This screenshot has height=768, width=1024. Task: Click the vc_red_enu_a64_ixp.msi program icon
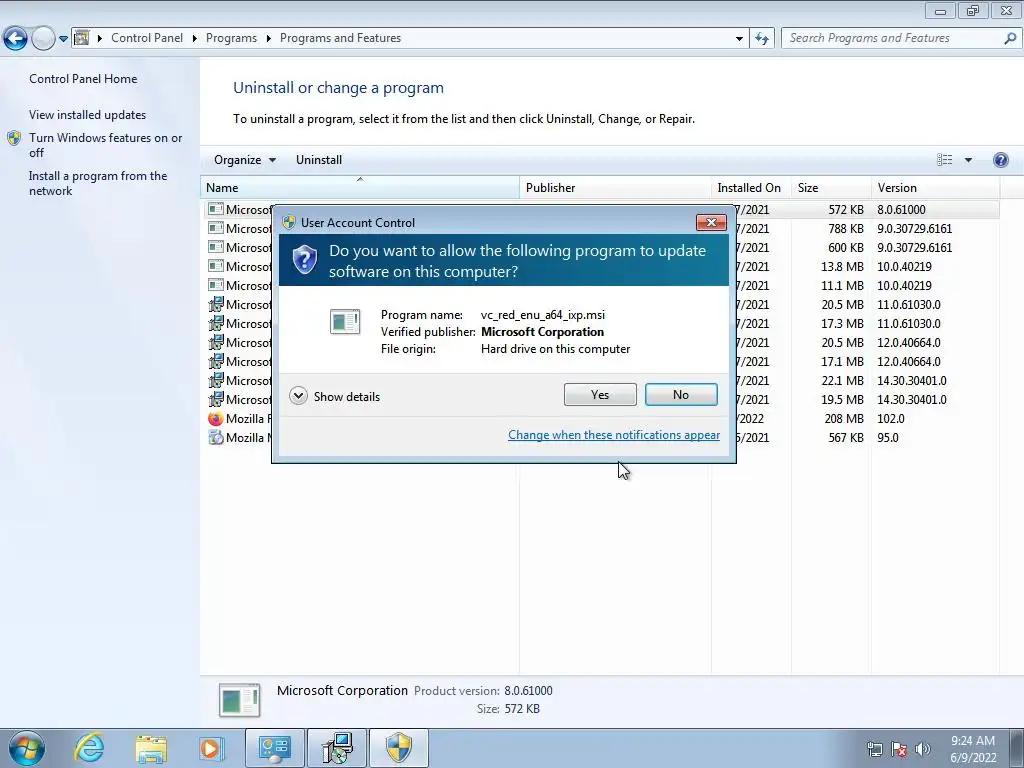pyautogui.click(x=345, y=322)
